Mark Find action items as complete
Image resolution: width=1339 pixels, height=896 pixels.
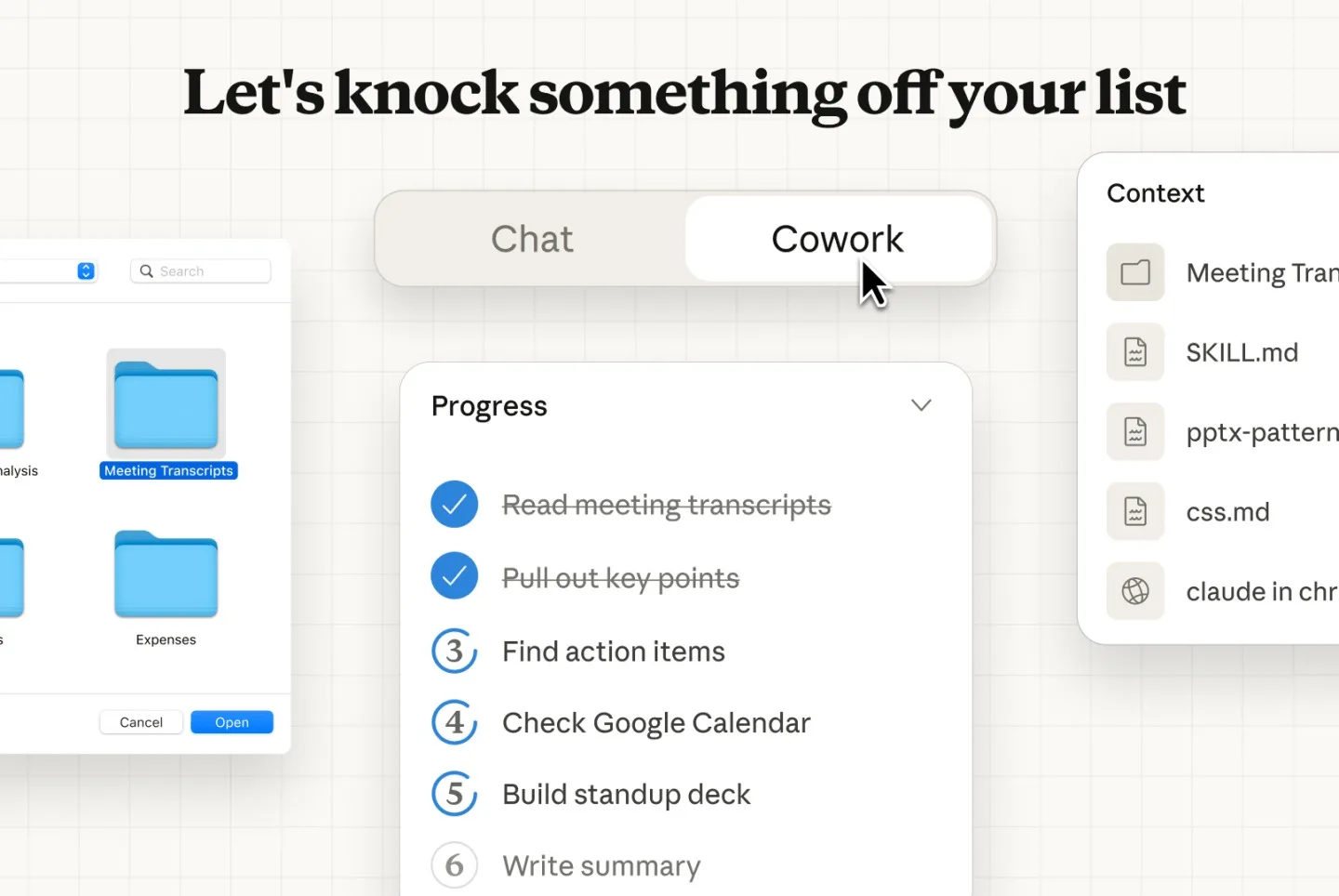(454, 651)
